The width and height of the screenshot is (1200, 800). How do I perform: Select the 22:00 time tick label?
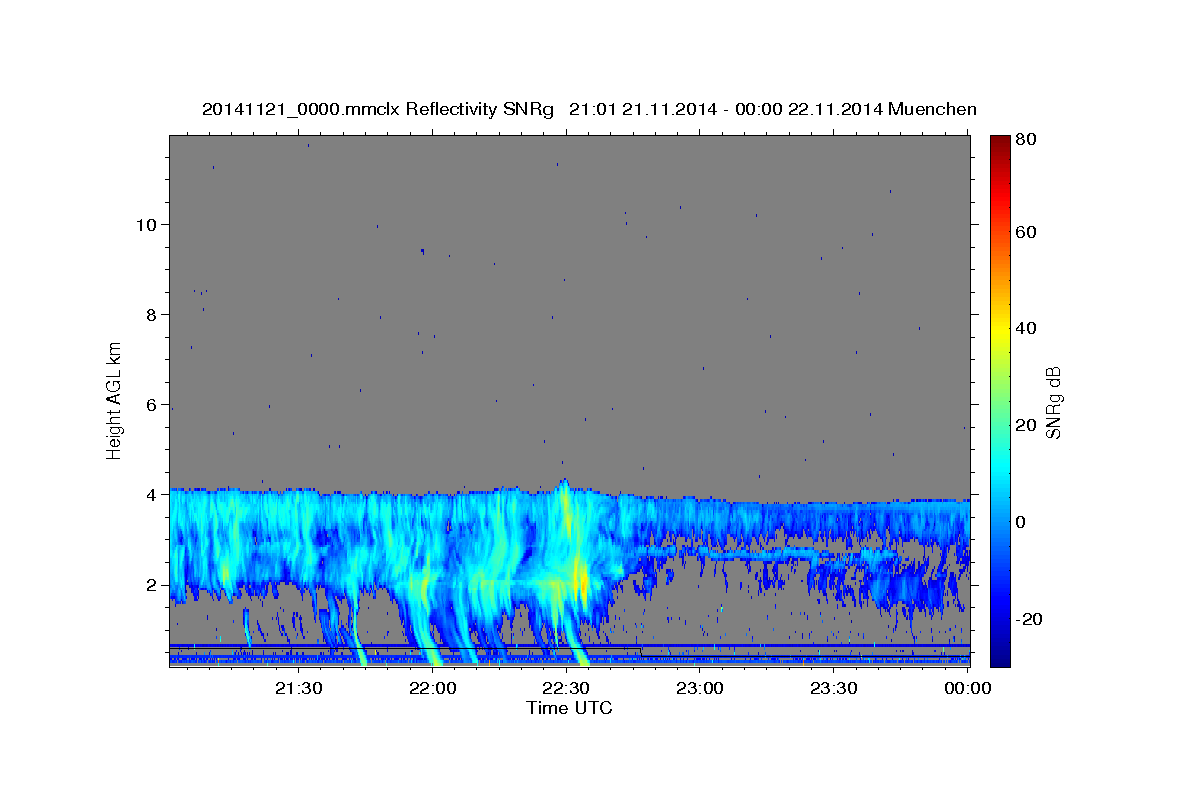433,688
